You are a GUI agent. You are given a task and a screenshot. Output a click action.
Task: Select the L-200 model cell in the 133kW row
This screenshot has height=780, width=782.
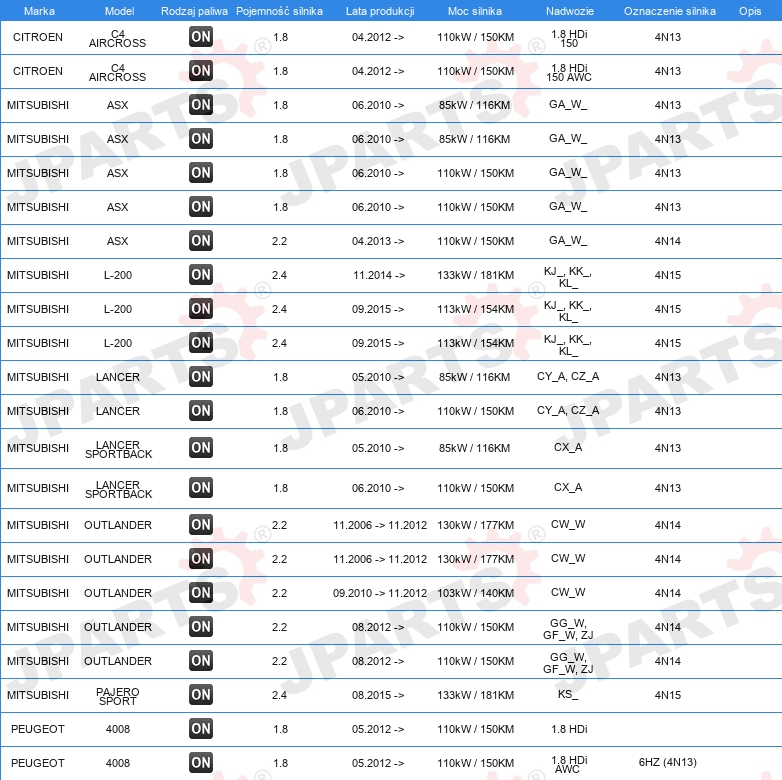pos(118,275)
